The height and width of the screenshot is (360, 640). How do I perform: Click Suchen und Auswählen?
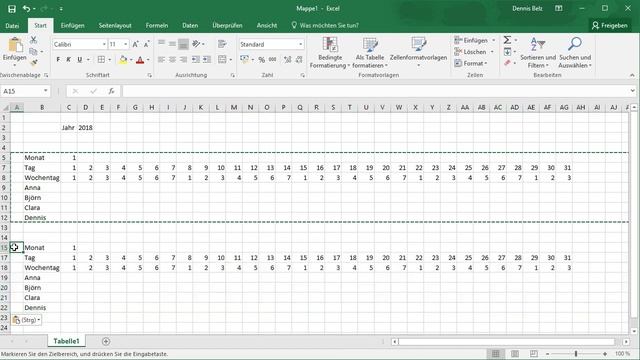(575, 53)
